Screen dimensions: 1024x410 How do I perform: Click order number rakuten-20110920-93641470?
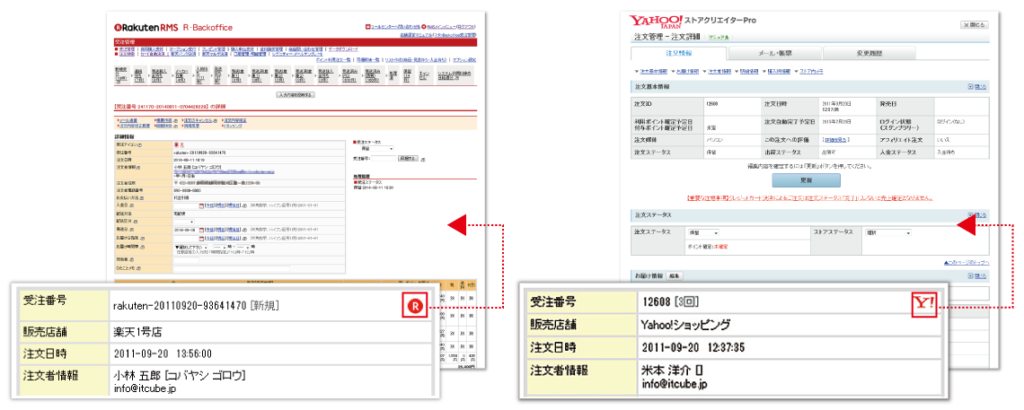tap(180, 304)
